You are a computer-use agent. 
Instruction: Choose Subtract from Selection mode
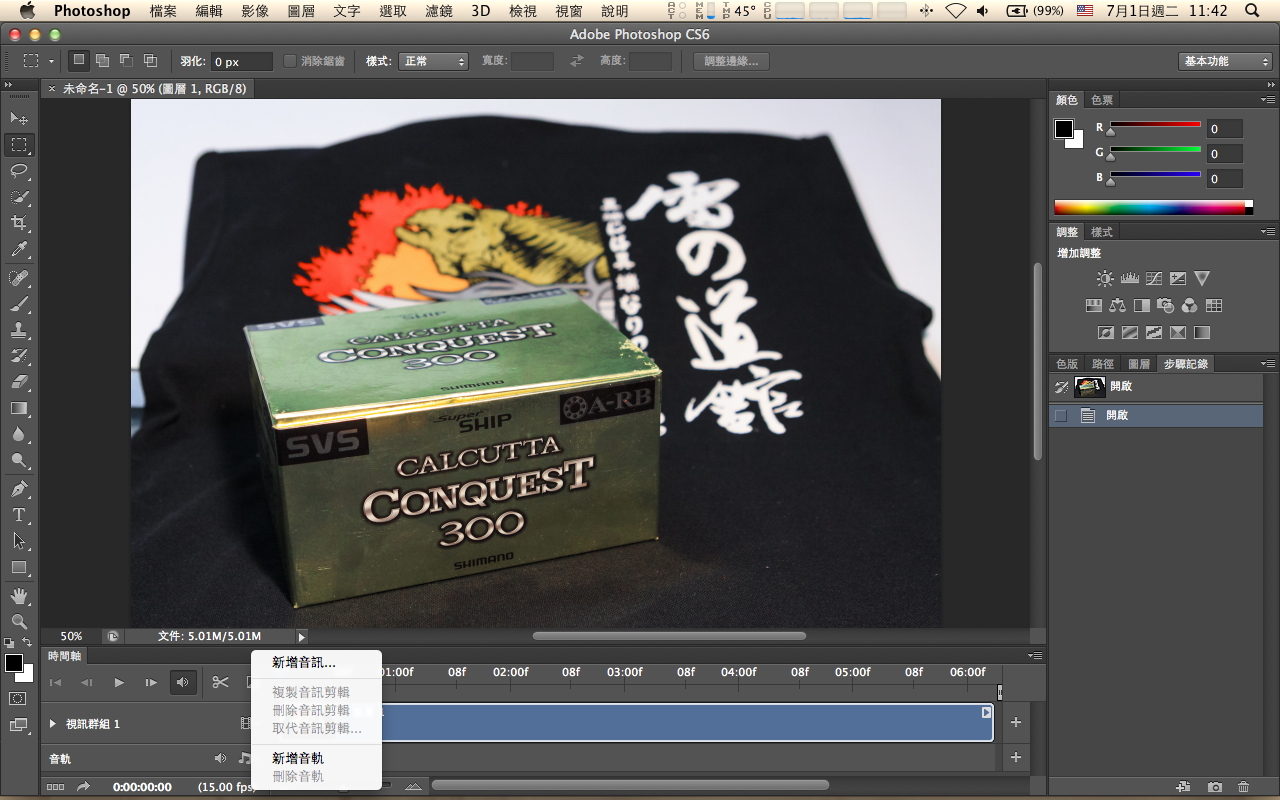(126, 61)
